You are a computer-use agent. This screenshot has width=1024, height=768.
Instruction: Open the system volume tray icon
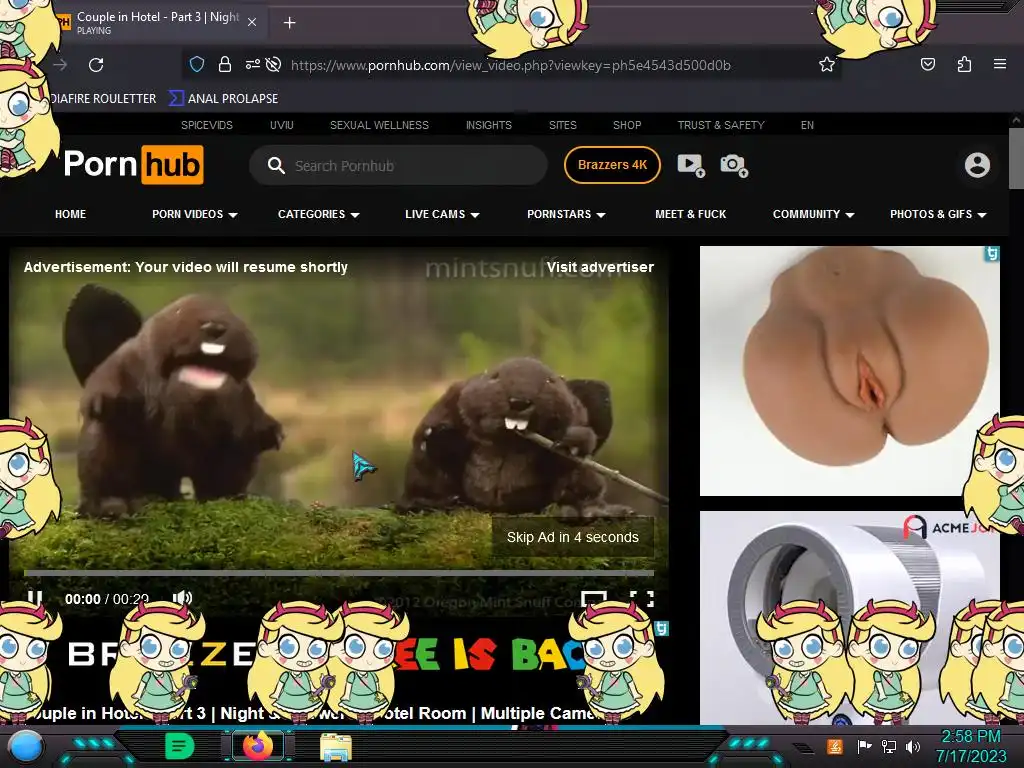913,746
